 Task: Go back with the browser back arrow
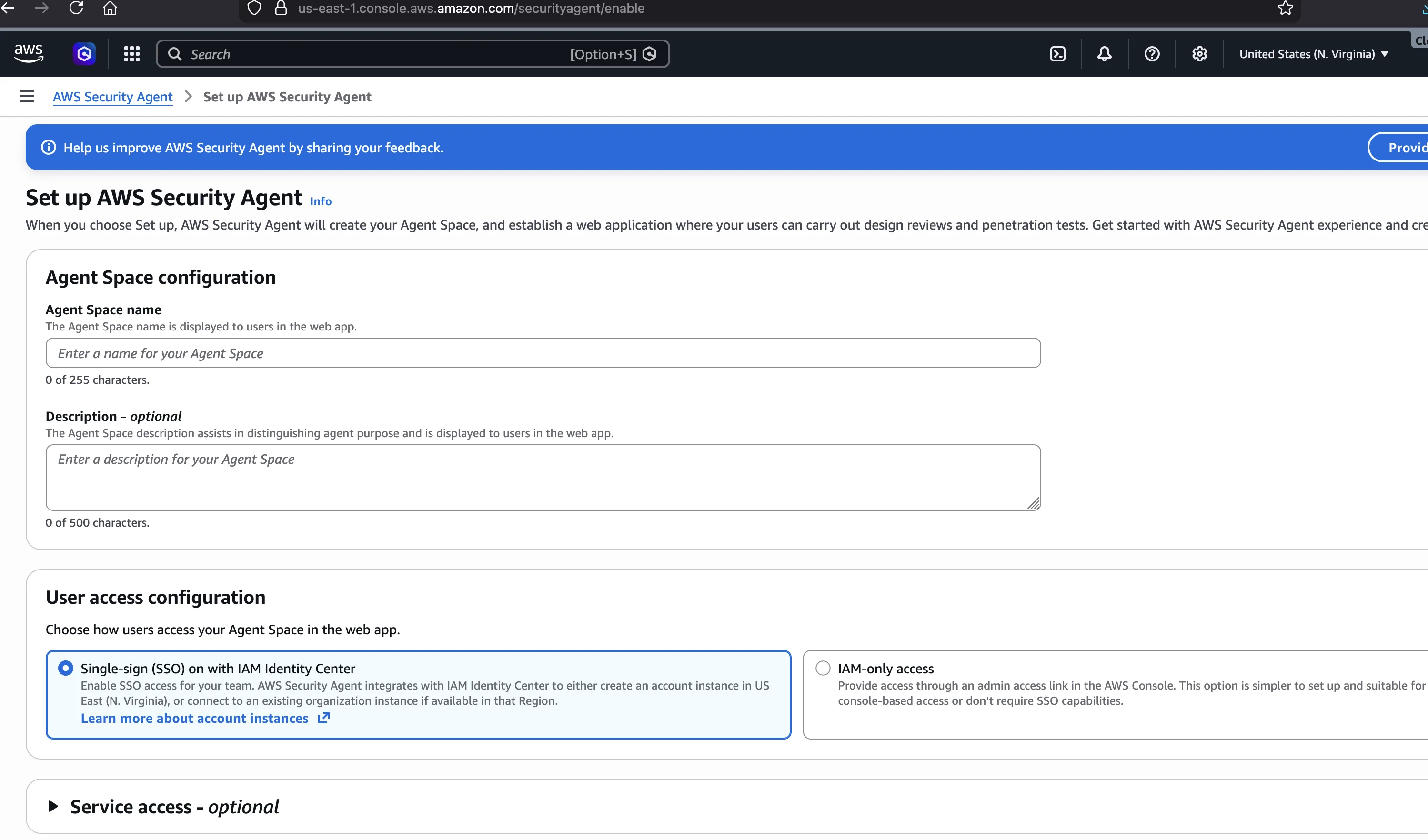click(x=8, y=8)
